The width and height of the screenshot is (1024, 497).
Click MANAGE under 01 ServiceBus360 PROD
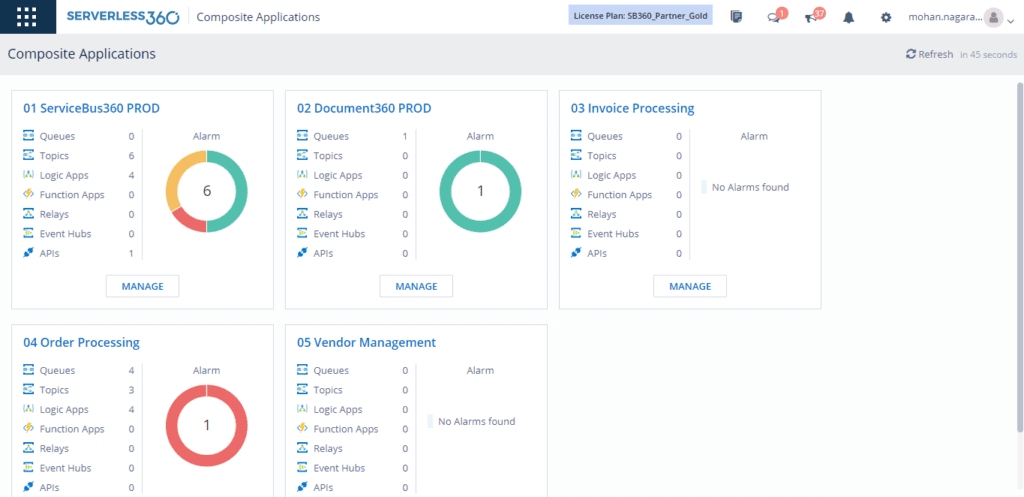pyautogui.click(x=142, y=286)
